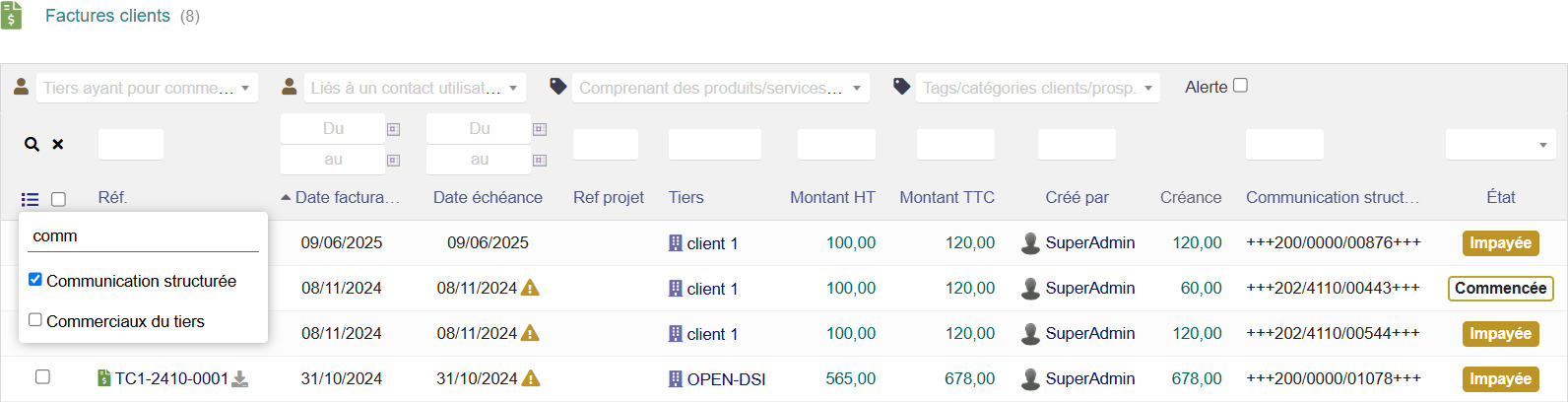The width and height of the screenshot is (1568, 402).
Task: Open the OPEN-DSI third party link
Action: [726, 379]
